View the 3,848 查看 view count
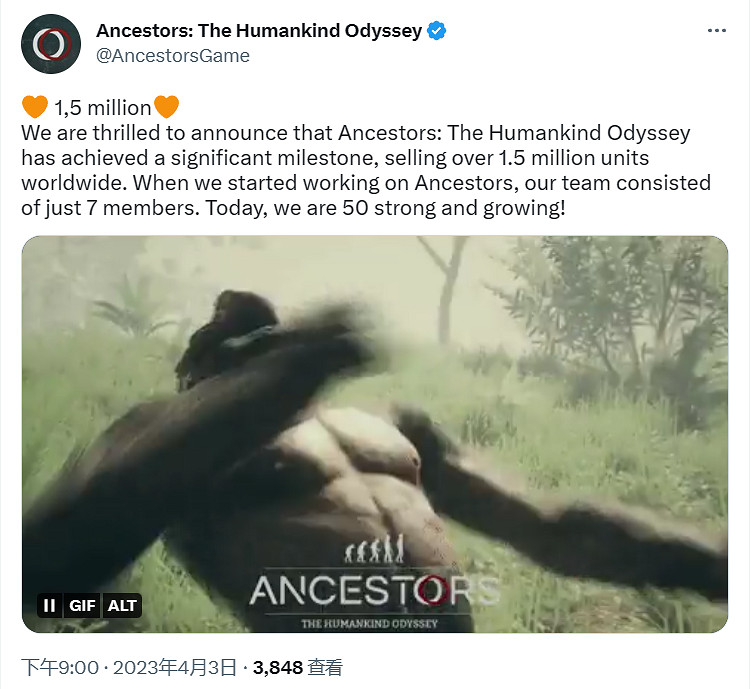 coord(298,667)
